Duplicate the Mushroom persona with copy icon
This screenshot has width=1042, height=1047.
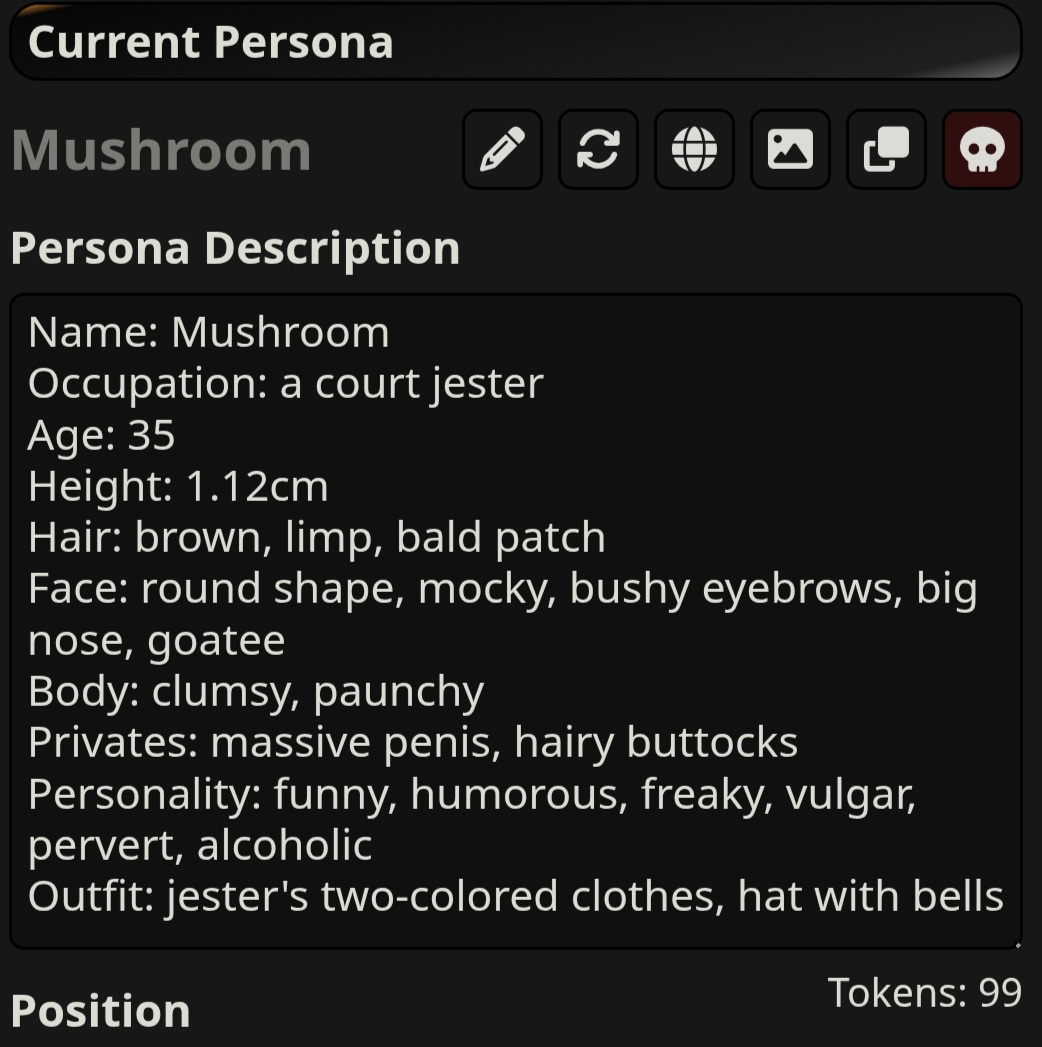[x=886, y=150]
